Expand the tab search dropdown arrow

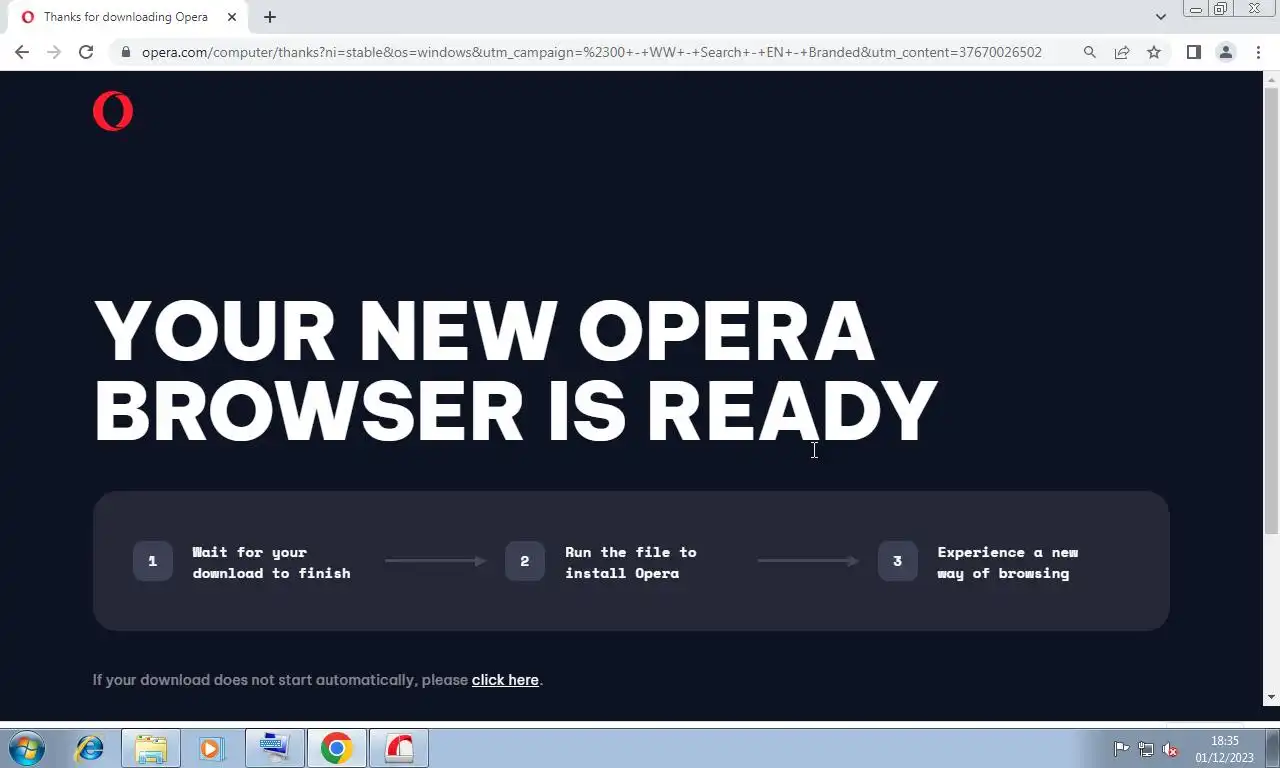click(1161, 17)
